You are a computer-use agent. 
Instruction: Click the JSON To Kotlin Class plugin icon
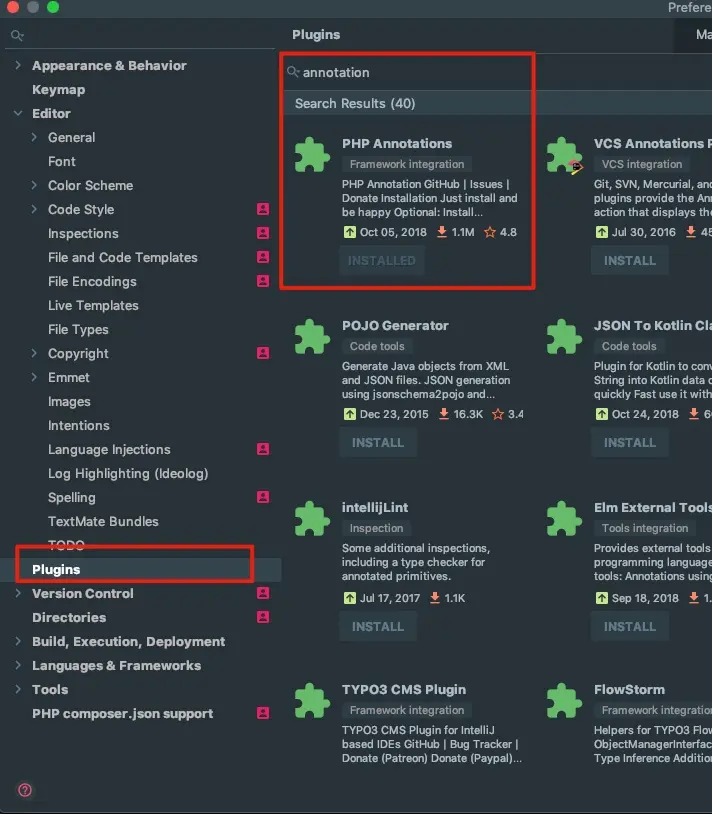click(x=564, y=336)
